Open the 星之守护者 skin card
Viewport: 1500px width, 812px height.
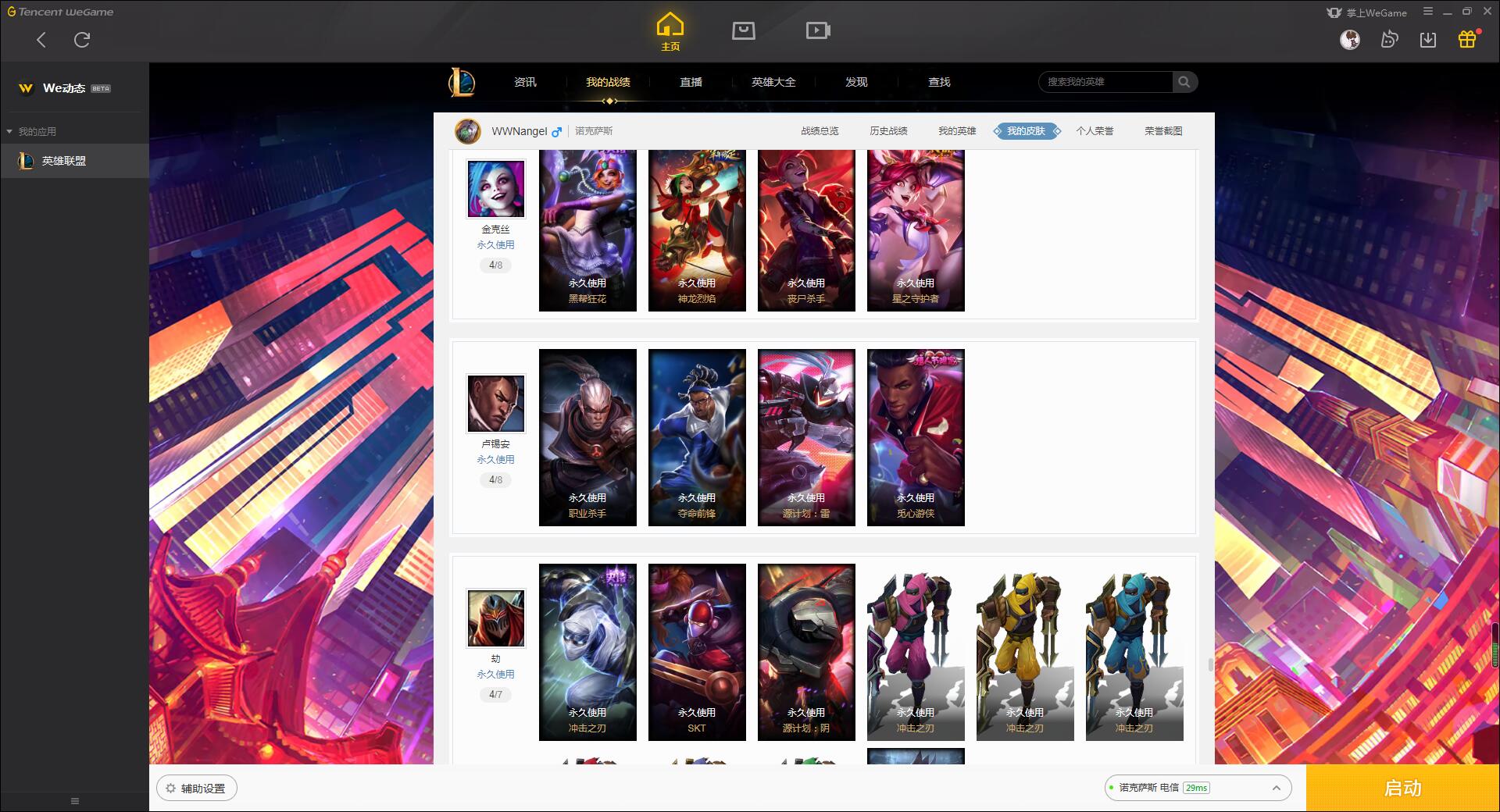[916, 231]
